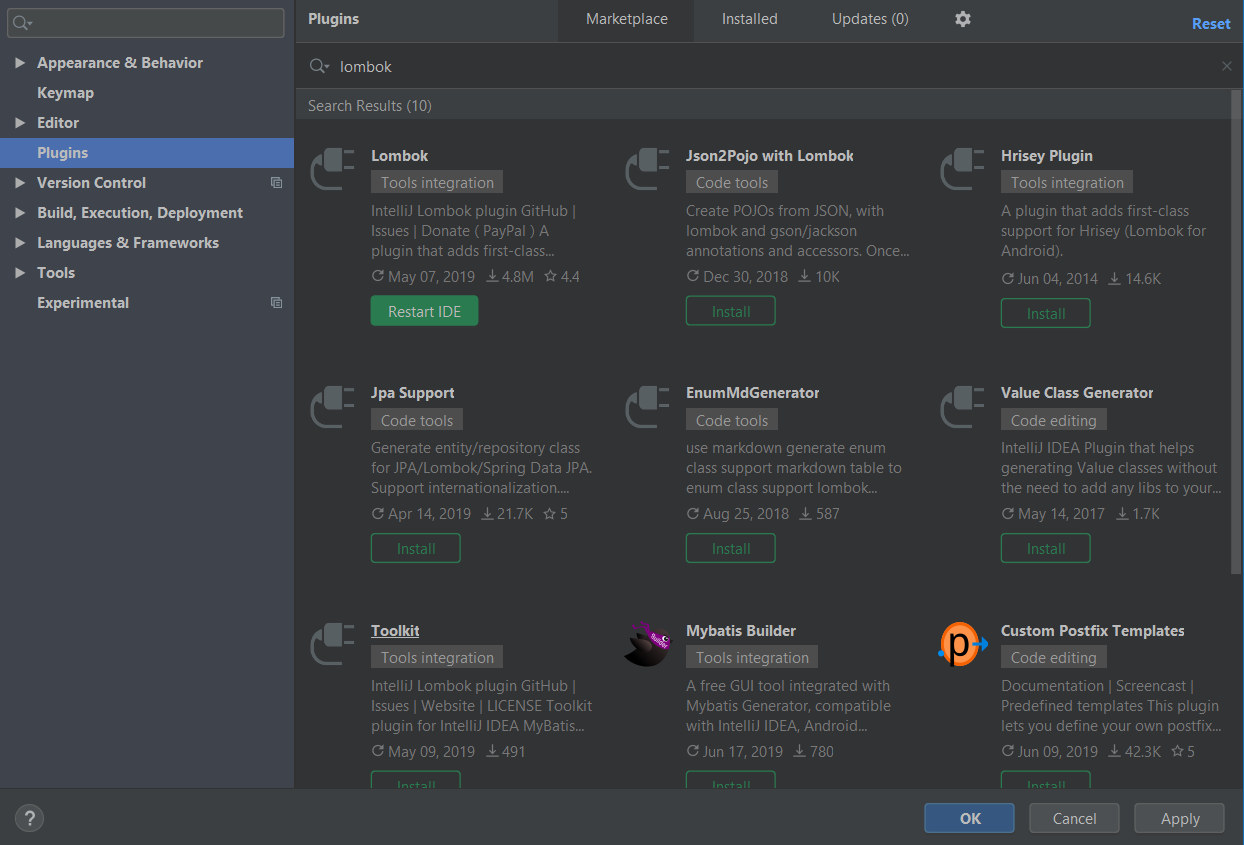Switch to the Installed tab
The width and height of the screenshot is (1244, 845).
click(x=749, y=19)
